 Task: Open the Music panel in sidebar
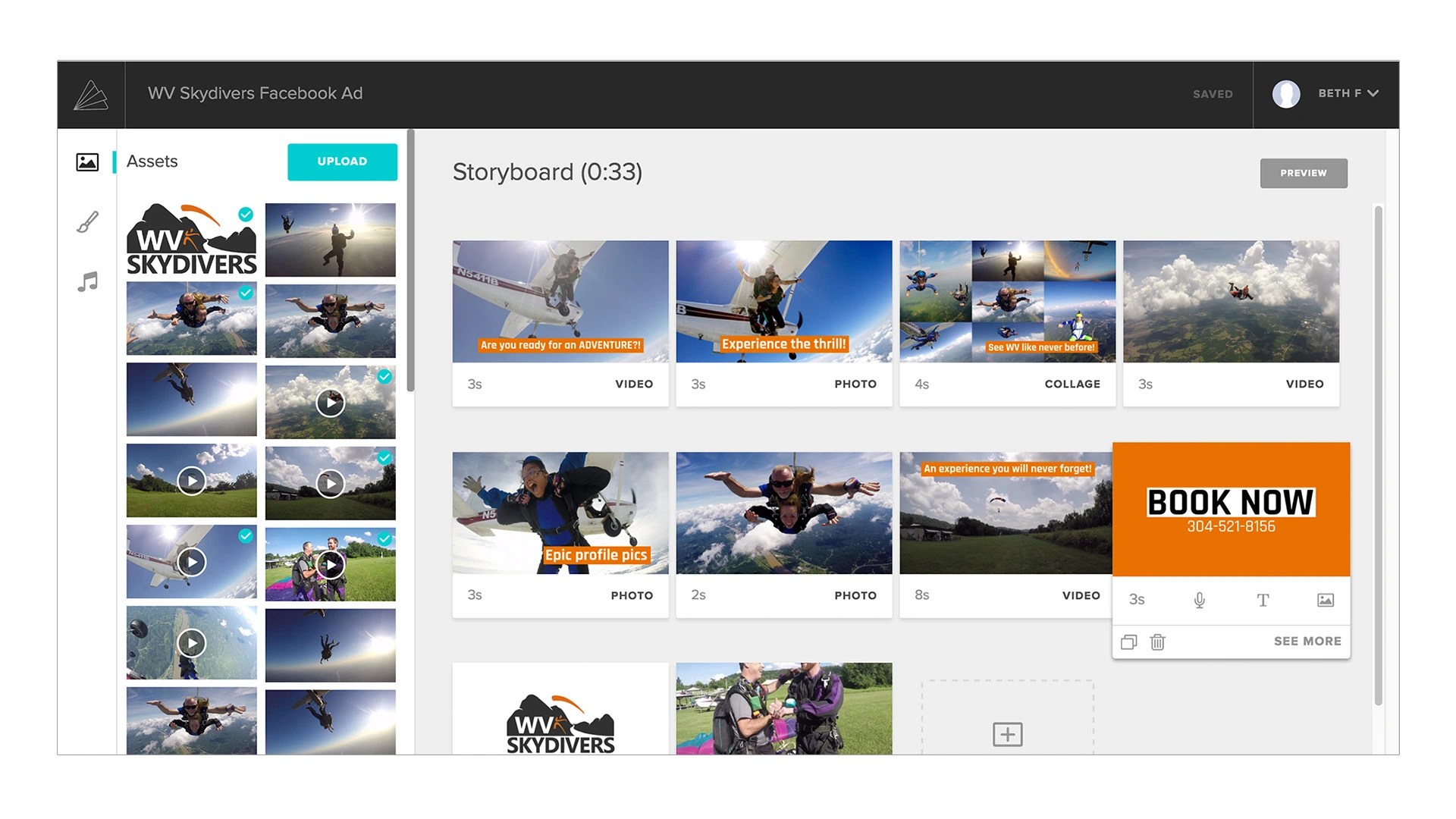[x=87, y=281]
